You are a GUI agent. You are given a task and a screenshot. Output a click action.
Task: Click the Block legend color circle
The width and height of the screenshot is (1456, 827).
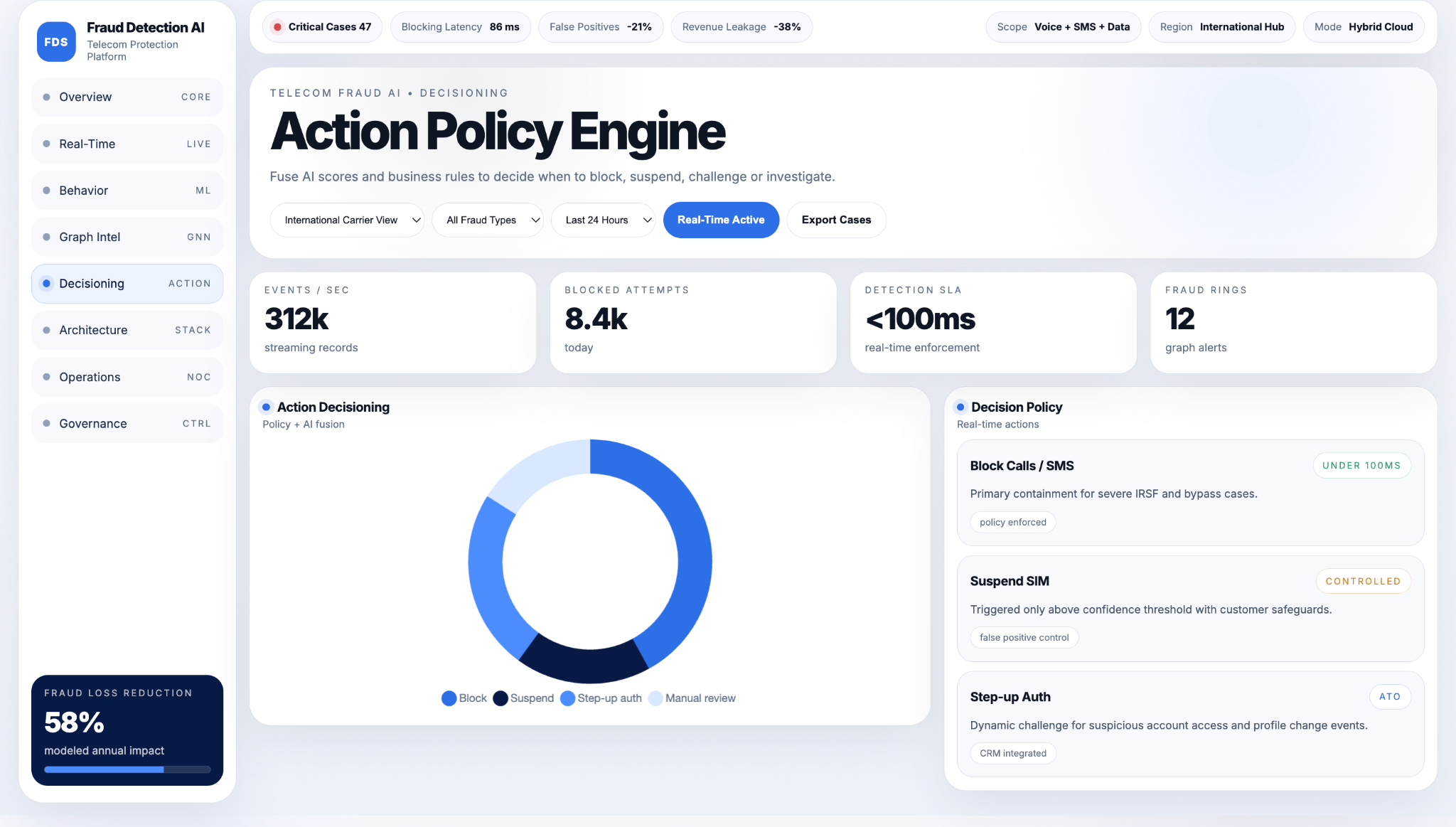(449, 698)
